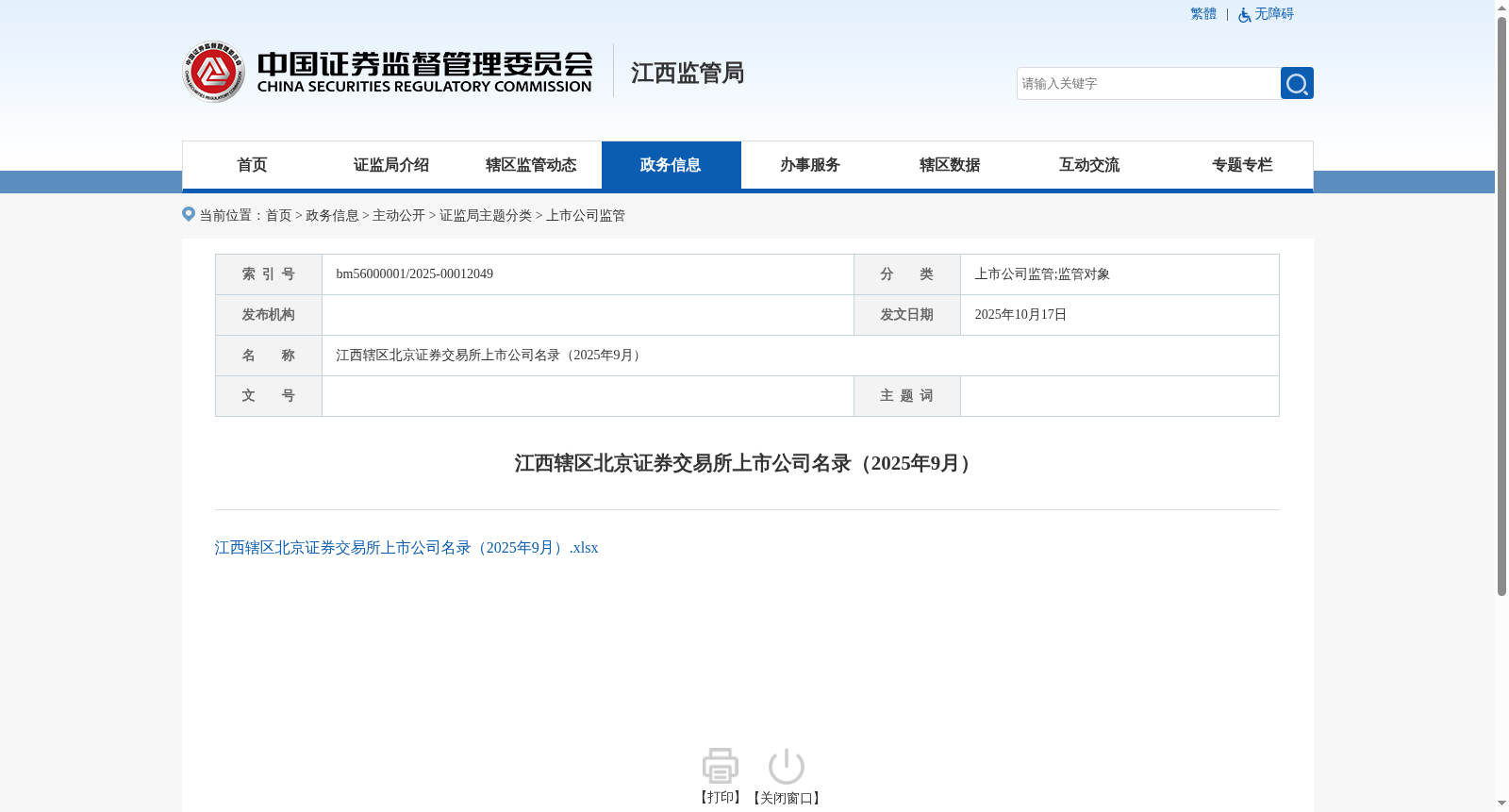Click the blue search magnifier button

tap(1297, 83)
